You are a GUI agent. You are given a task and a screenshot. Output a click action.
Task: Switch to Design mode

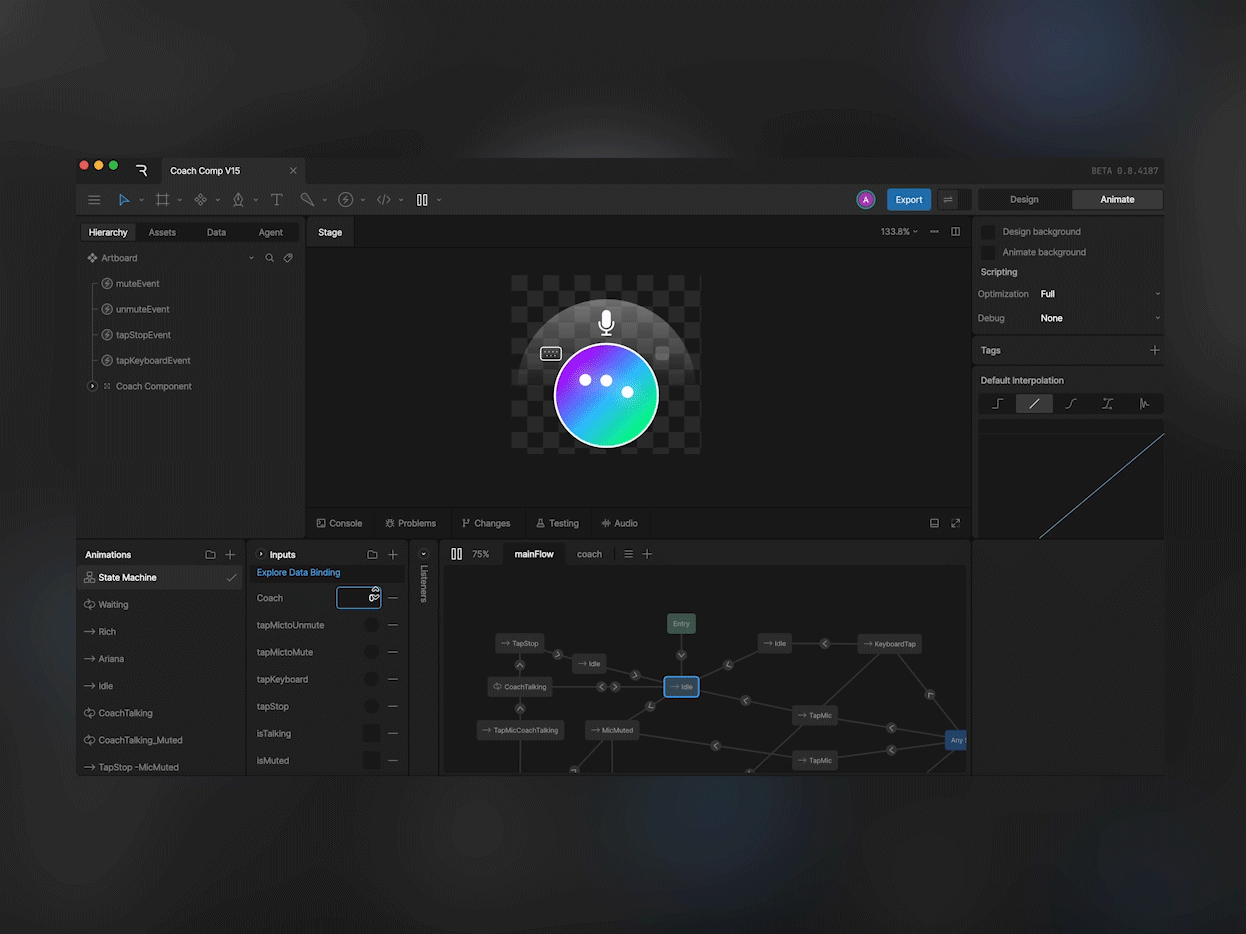tap(1024, 200)
